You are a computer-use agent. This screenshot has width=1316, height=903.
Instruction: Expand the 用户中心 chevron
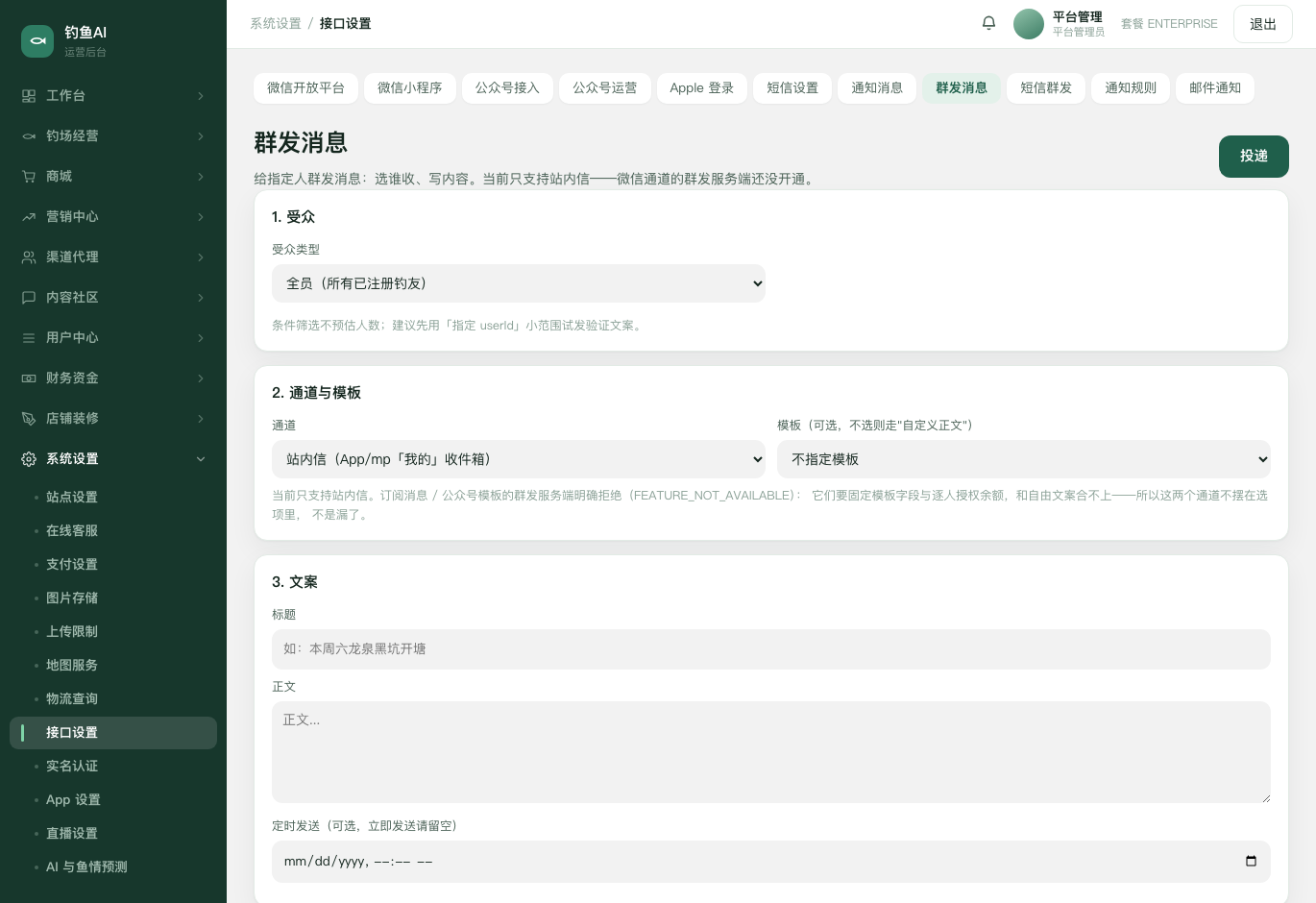click(201, 338)
